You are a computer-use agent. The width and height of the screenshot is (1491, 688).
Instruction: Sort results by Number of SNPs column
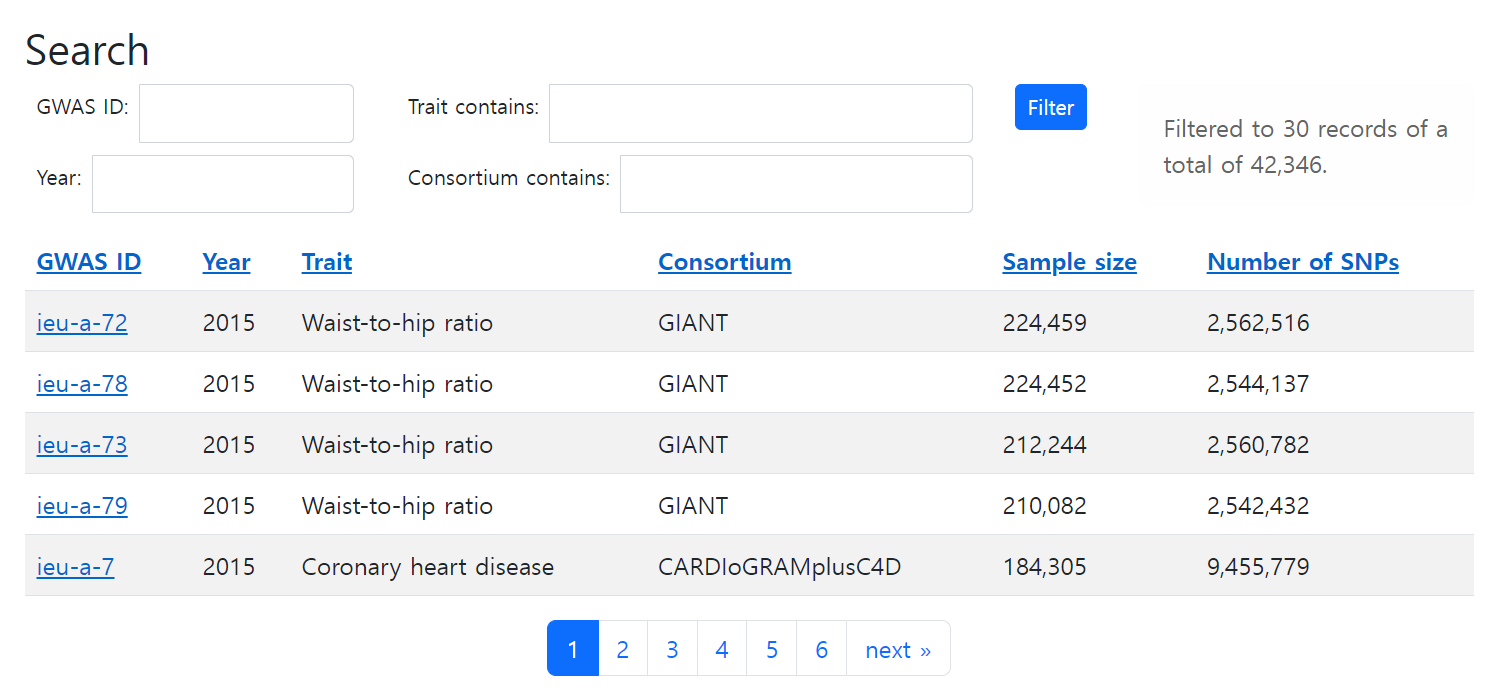[1302, 261]
